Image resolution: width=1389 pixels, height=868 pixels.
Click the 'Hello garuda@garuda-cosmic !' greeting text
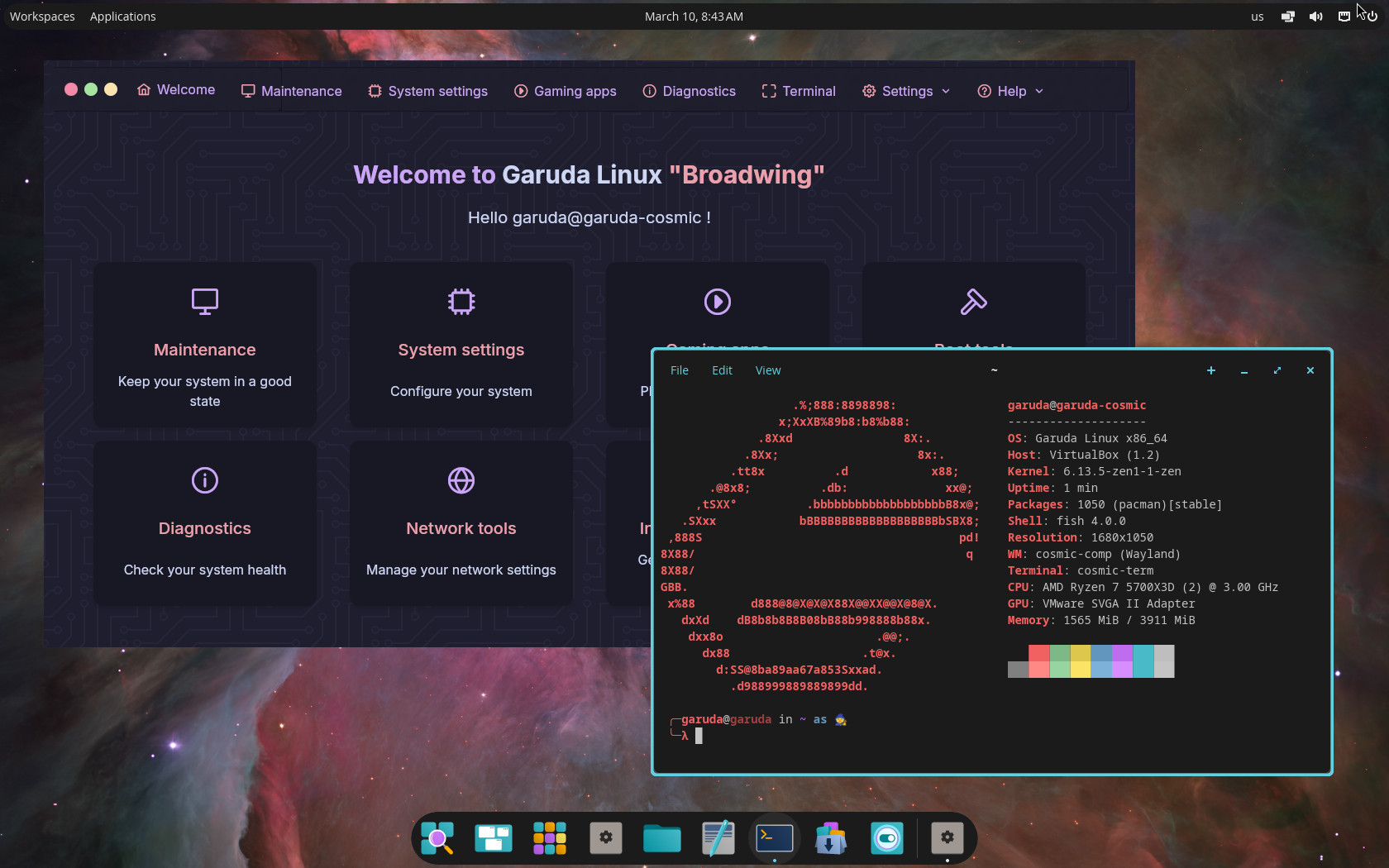point(589,217)
